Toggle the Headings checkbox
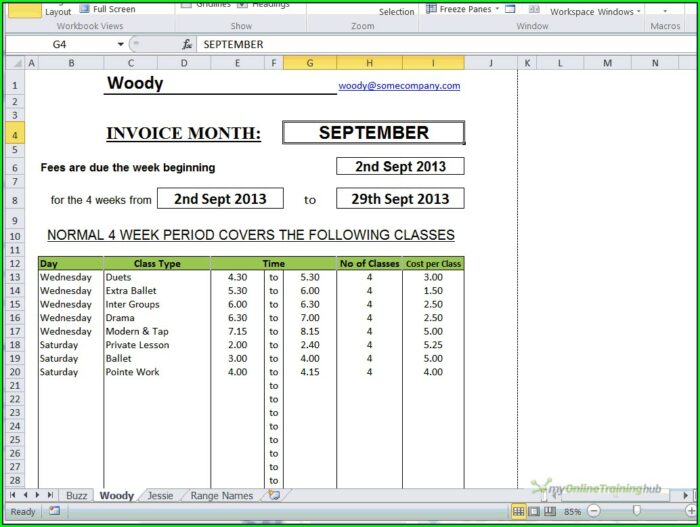The width and height of the screenshot is (700, 527). tap(242, 4)
